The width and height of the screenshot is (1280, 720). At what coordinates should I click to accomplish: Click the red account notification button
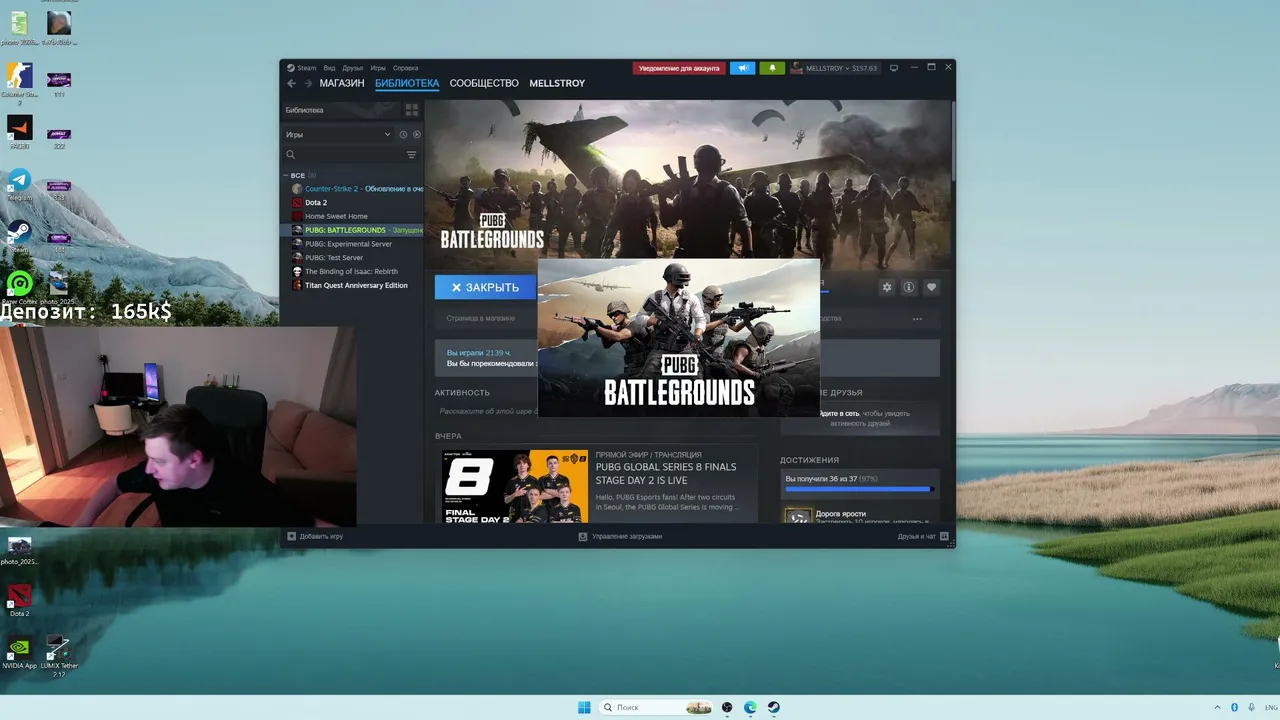pyautogui.click(x=678, y=68)
